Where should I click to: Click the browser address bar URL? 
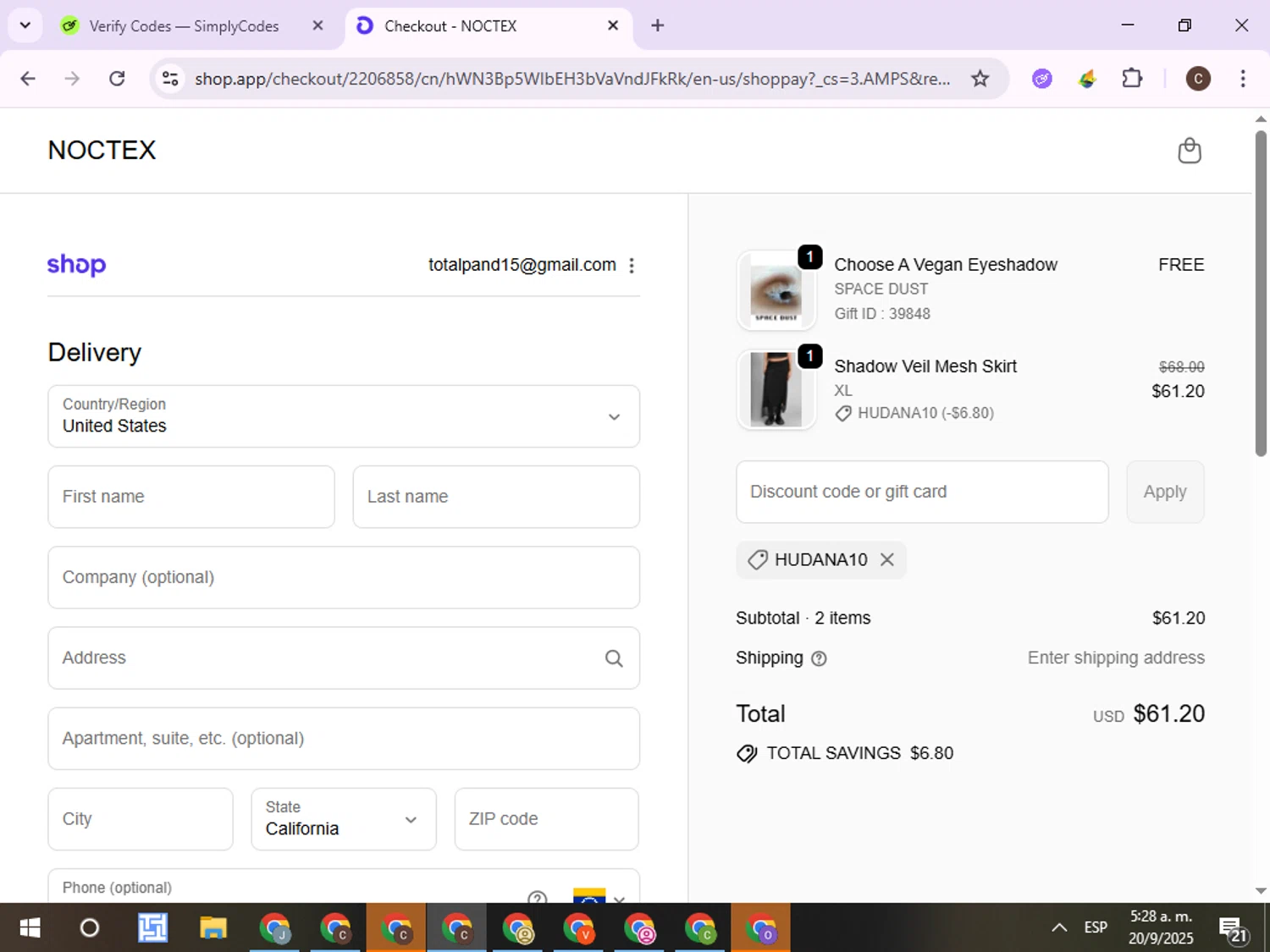point(572,79)
